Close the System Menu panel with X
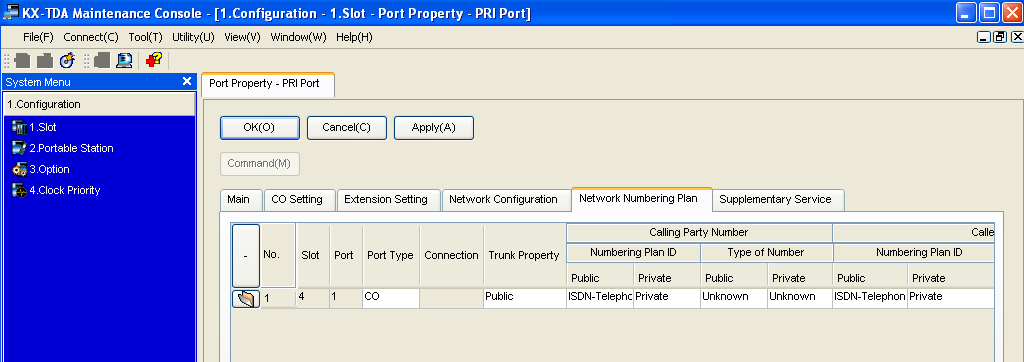Viewport: 1024px width, 362px height. click(x=187, y=82)
